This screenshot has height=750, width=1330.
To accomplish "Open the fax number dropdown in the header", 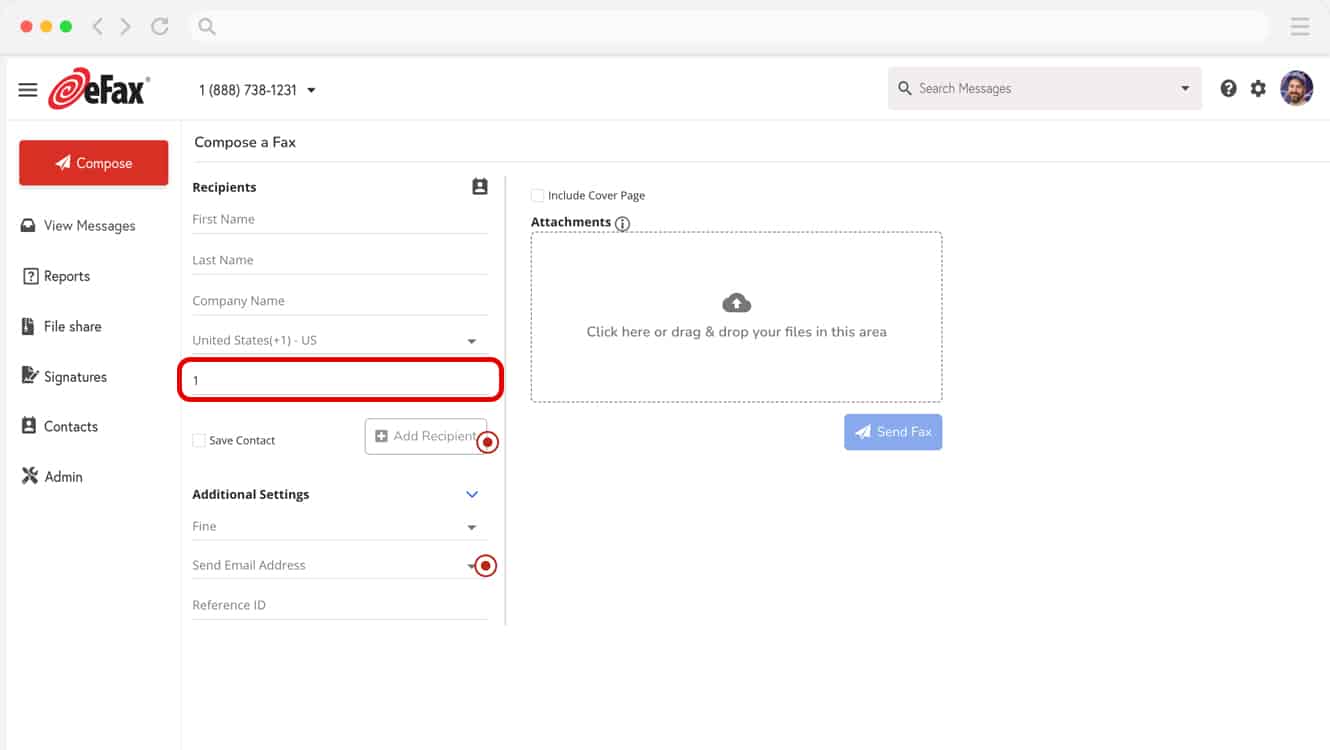I will [311, 89].
